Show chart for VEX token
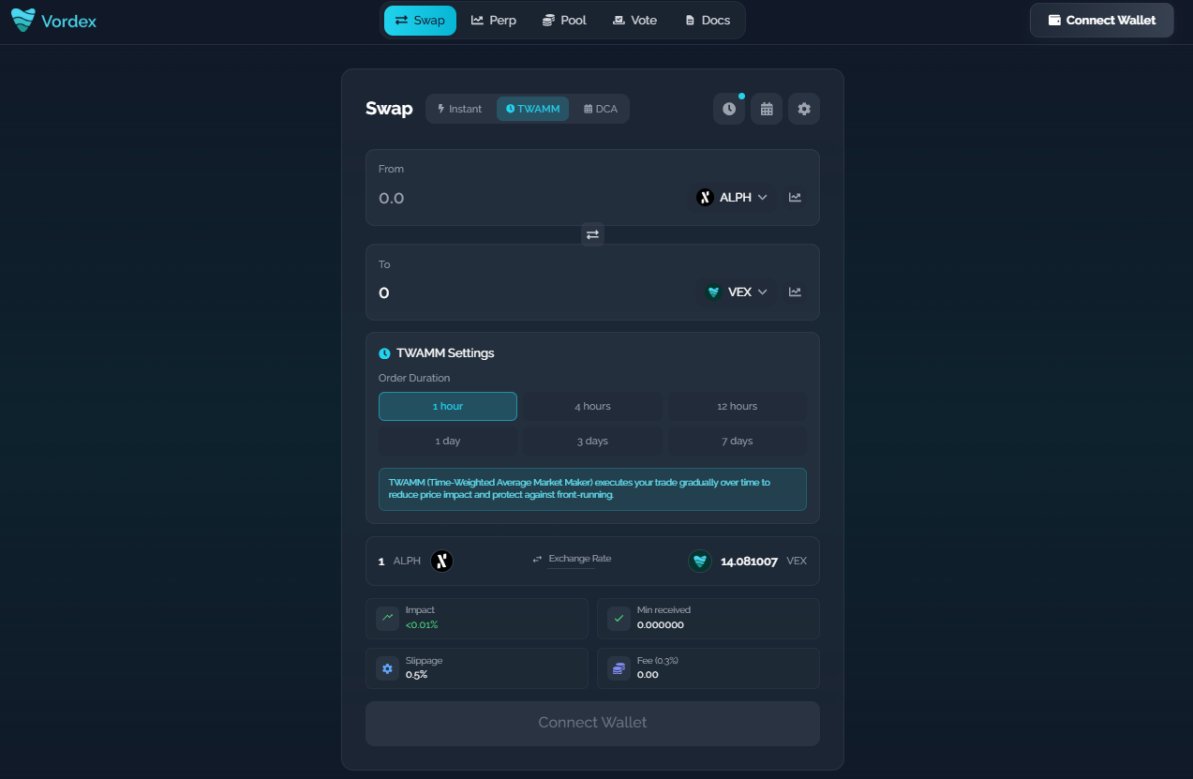Image resolution: width=1193 pixels, height=779 pixels. point(795,292)
